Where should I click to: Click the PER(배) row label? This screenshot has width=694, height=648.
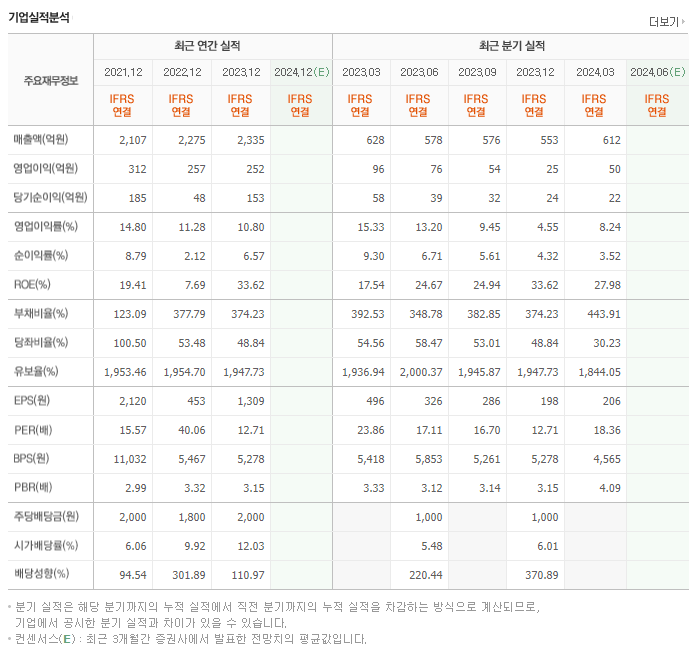[33, 429]
